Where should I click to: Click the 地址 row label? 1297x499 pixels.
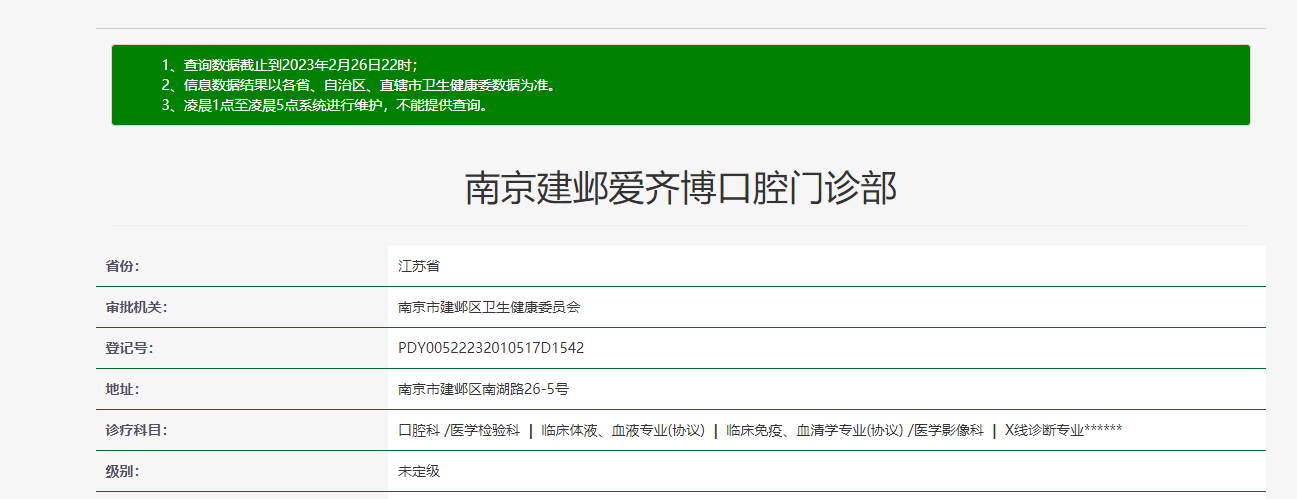click(122, 389)
